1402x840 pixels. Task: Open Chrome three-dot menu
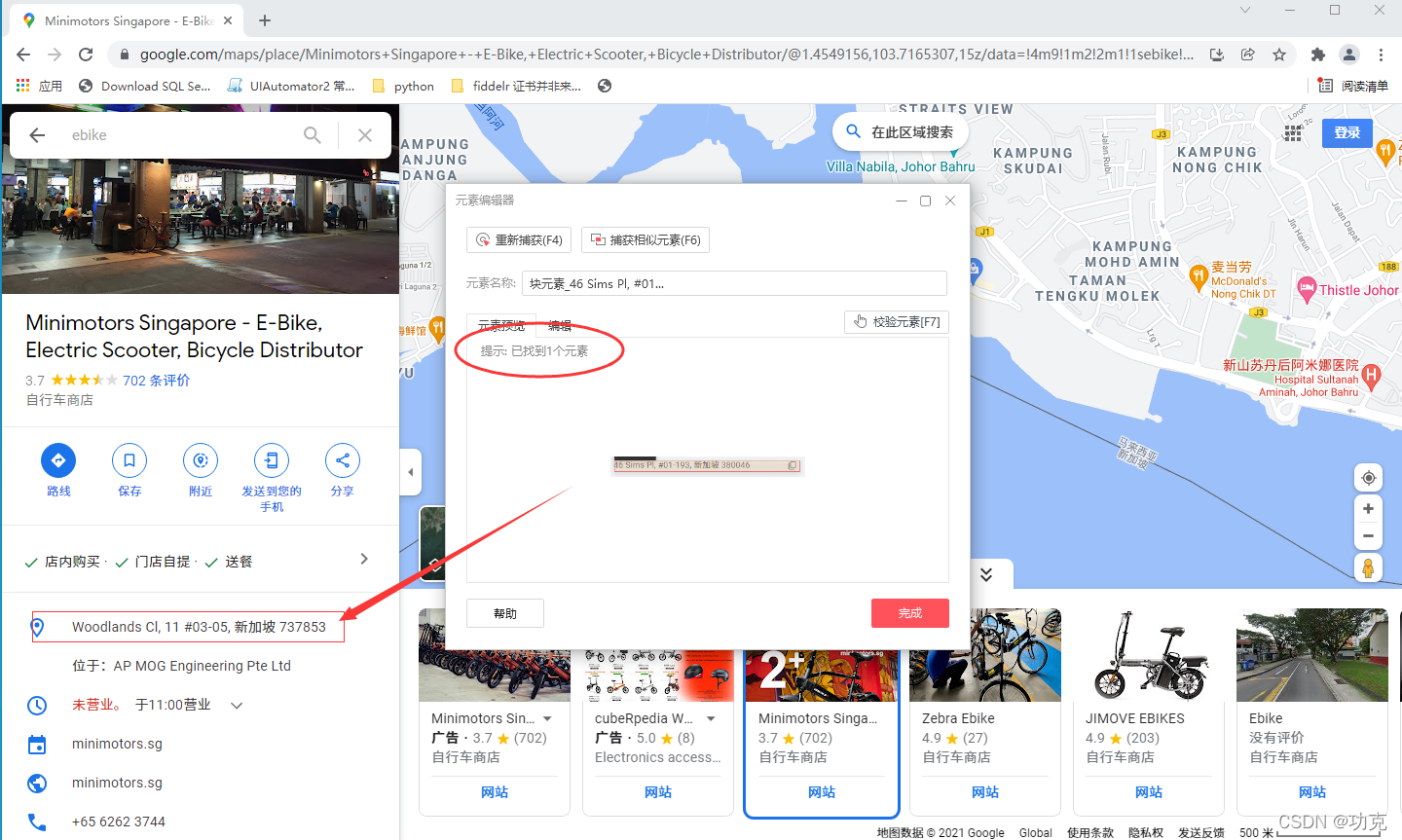pyautogui.click(x=1381, y=55)
